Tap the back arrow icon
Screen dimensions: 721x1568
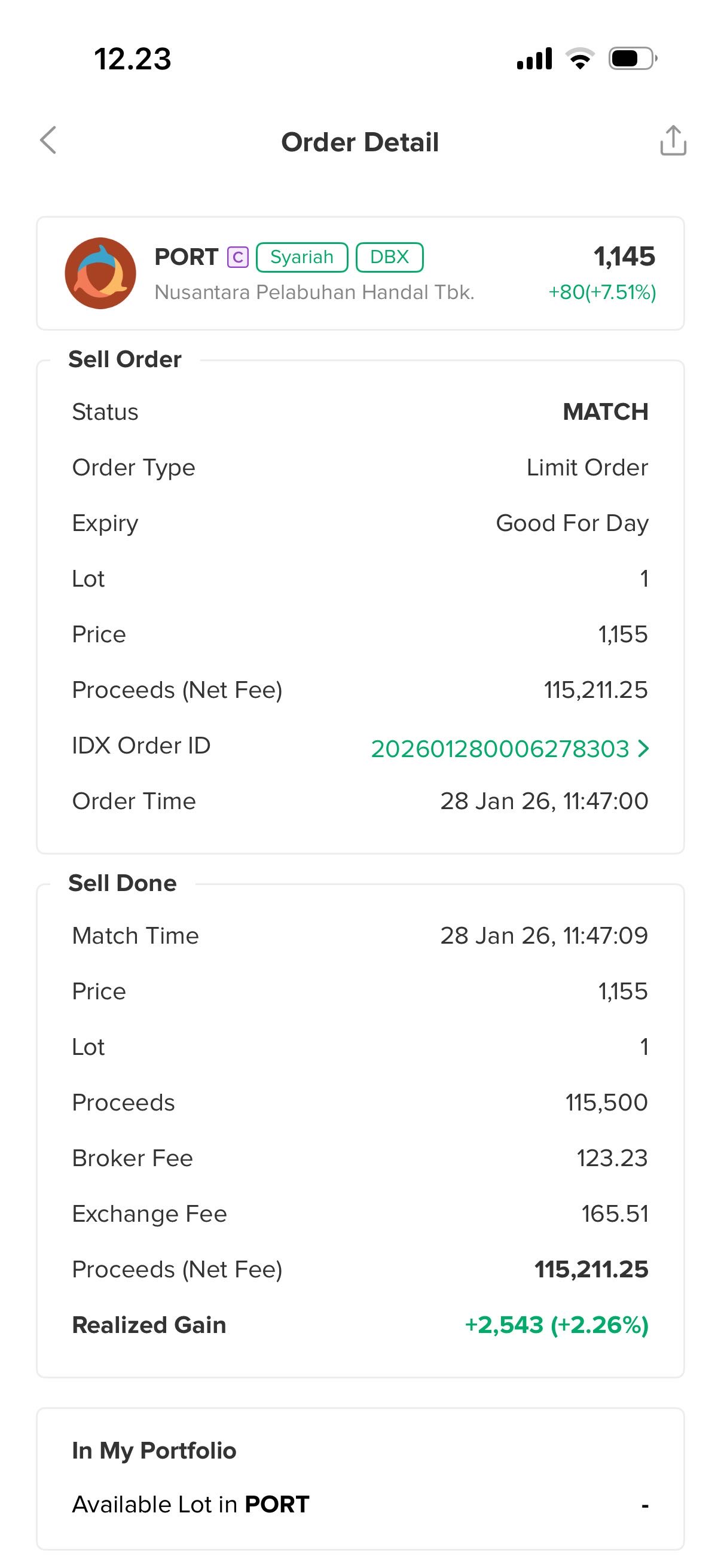tap(48, 141)
